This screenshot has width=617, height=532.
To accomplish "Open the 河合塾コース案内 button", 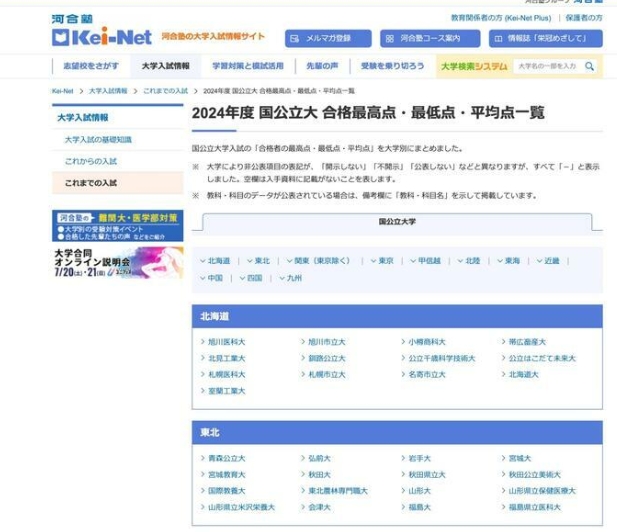I will coord(430,39).
